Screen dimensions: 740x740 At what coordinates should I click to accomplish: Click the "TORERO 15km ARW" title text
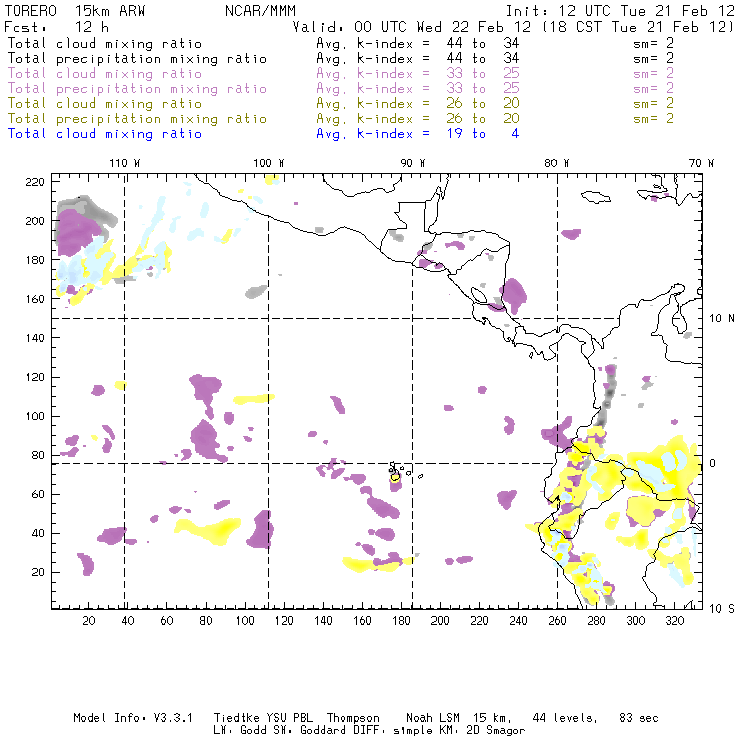(x=75, y=10)
